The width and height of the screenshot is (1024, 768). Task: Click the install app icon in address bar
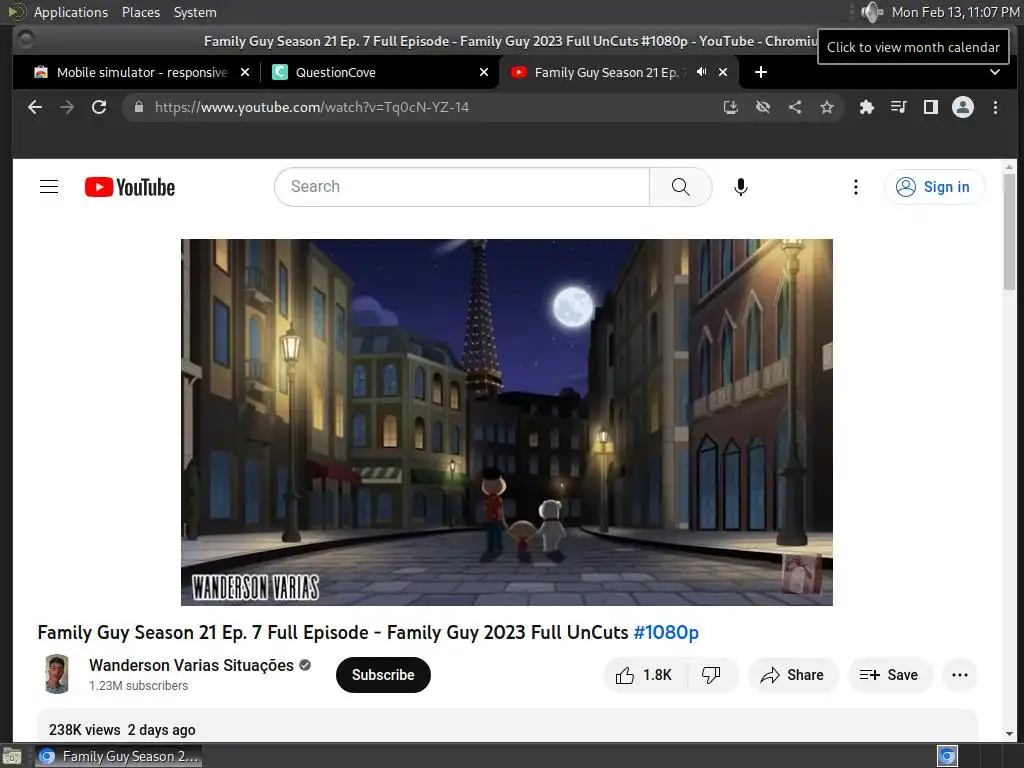coord(731,107)
